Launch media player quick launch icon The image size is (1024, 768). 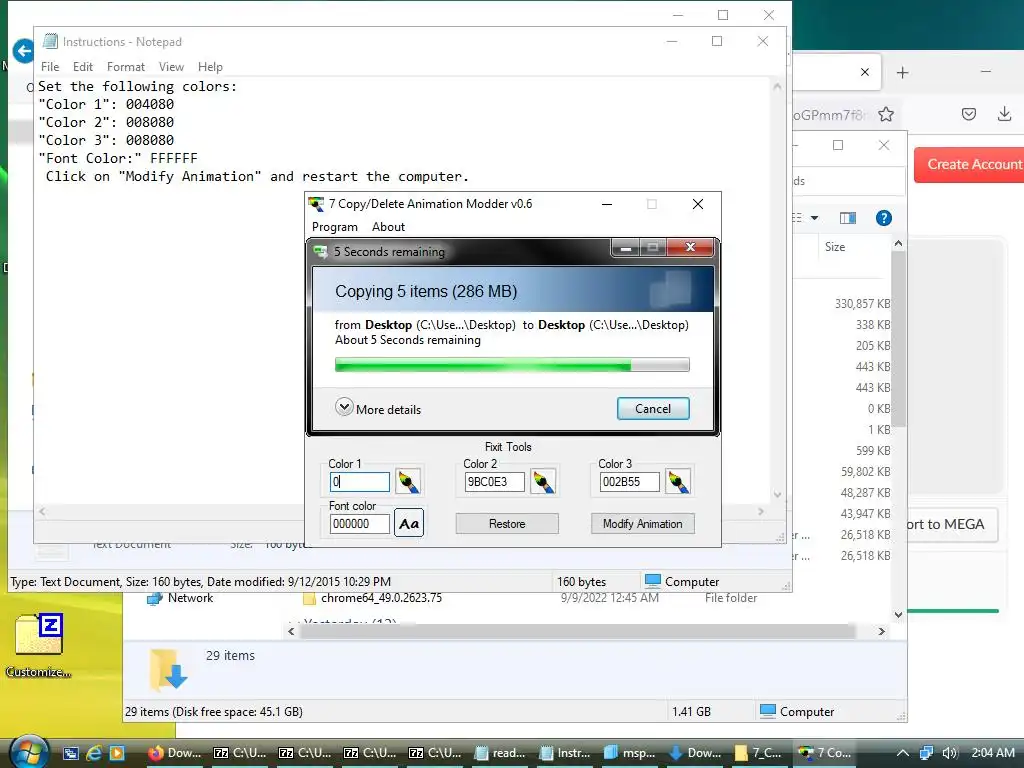[117, 753]
